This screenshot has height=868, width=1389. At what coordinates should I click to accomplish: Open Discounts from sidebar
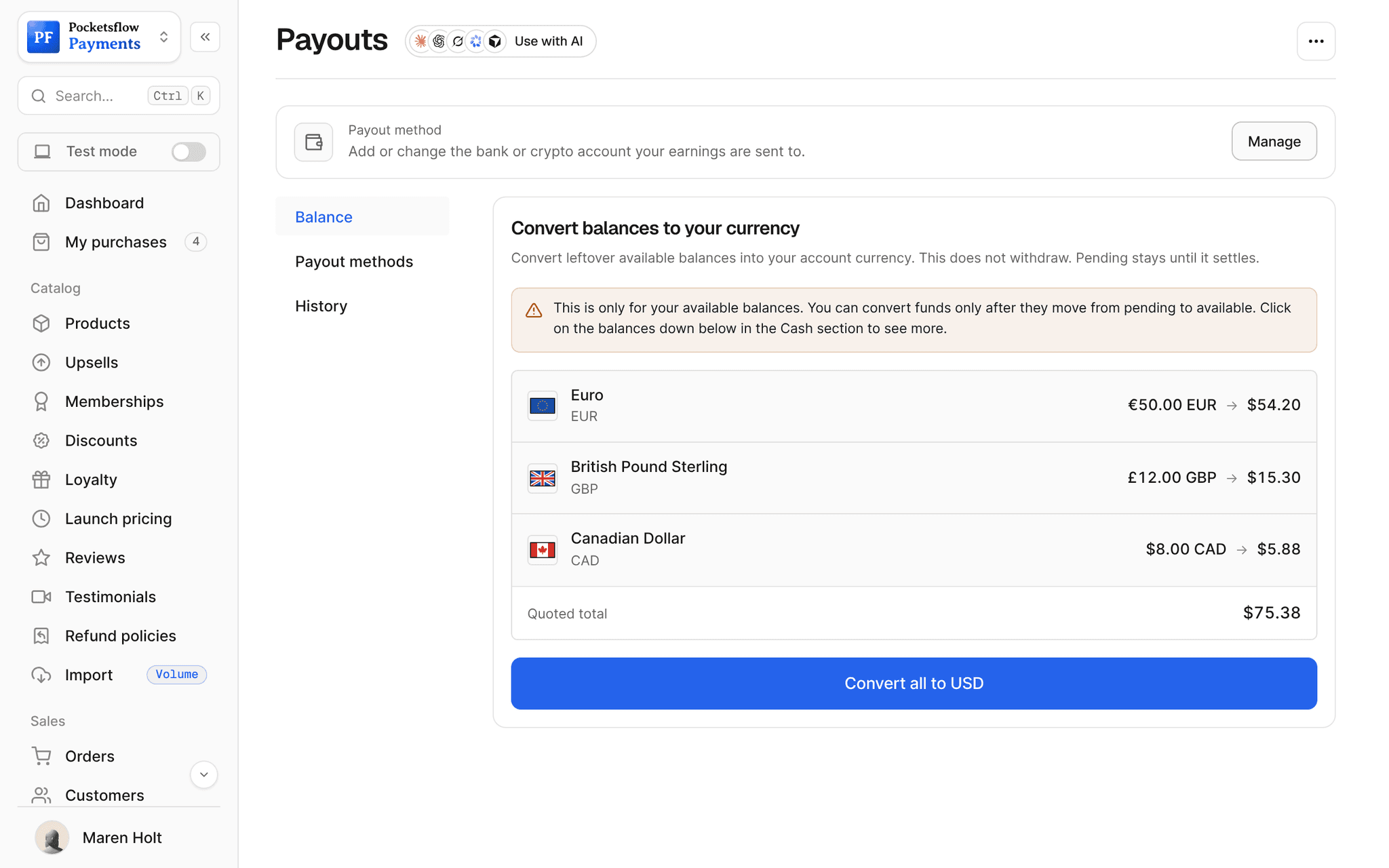[x=101, y=441]
